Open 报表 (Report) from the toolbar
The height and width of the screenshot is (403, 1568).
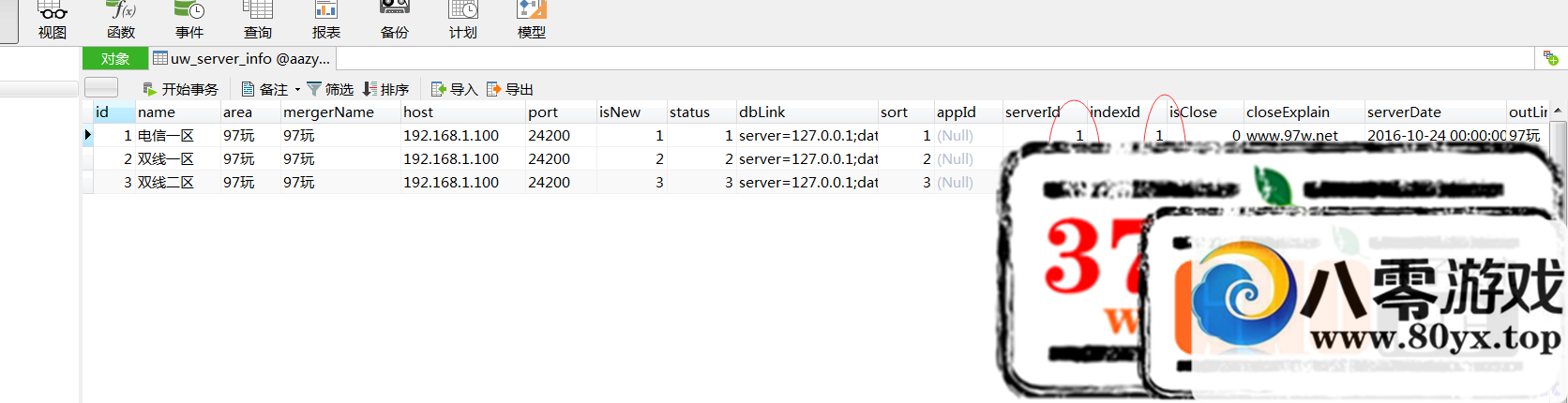(x=326, y=20)
